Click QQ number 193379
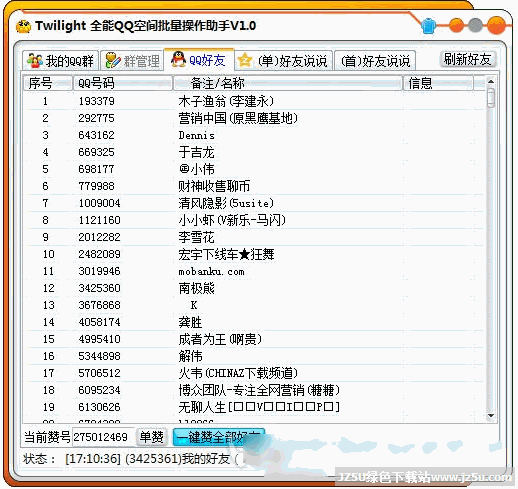518x489 pixels. pyautogui.click(x=97, y=101)
